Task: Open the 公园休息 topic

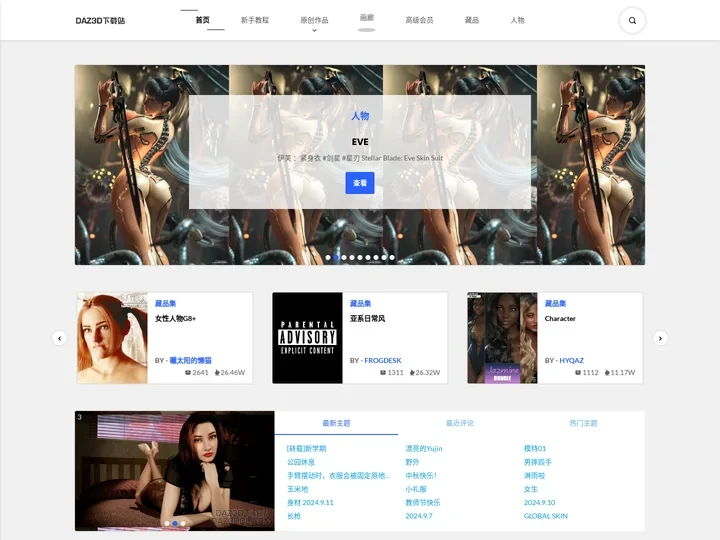Action: 301,462
